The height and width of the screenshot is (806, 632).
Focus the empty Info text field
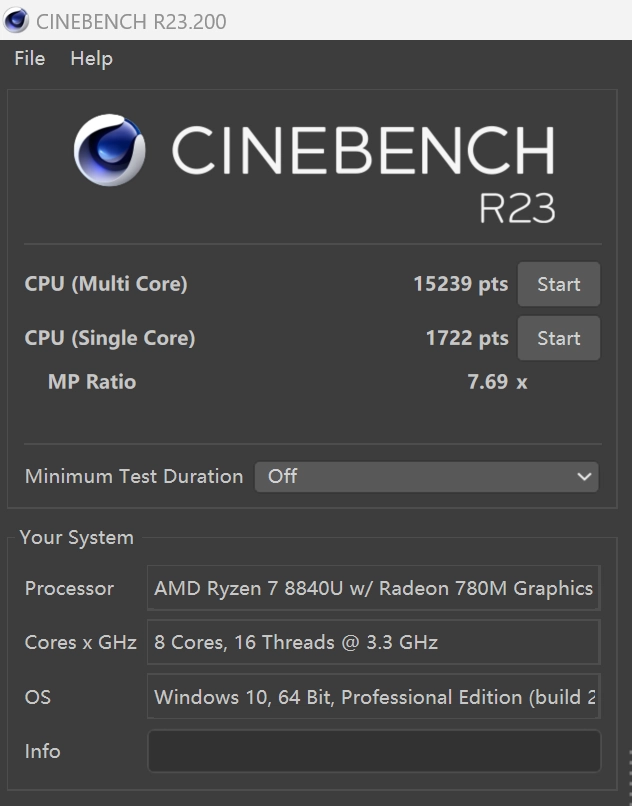pyautogui.click(x=373, y=751)
